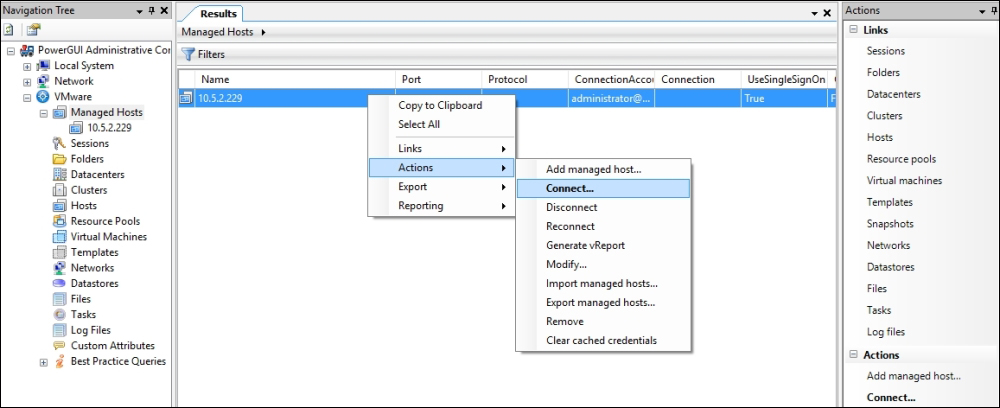Screen dimensions: 1000x408
Task: Collapse the Links section in Actions pane
Action: pos(853,30)
